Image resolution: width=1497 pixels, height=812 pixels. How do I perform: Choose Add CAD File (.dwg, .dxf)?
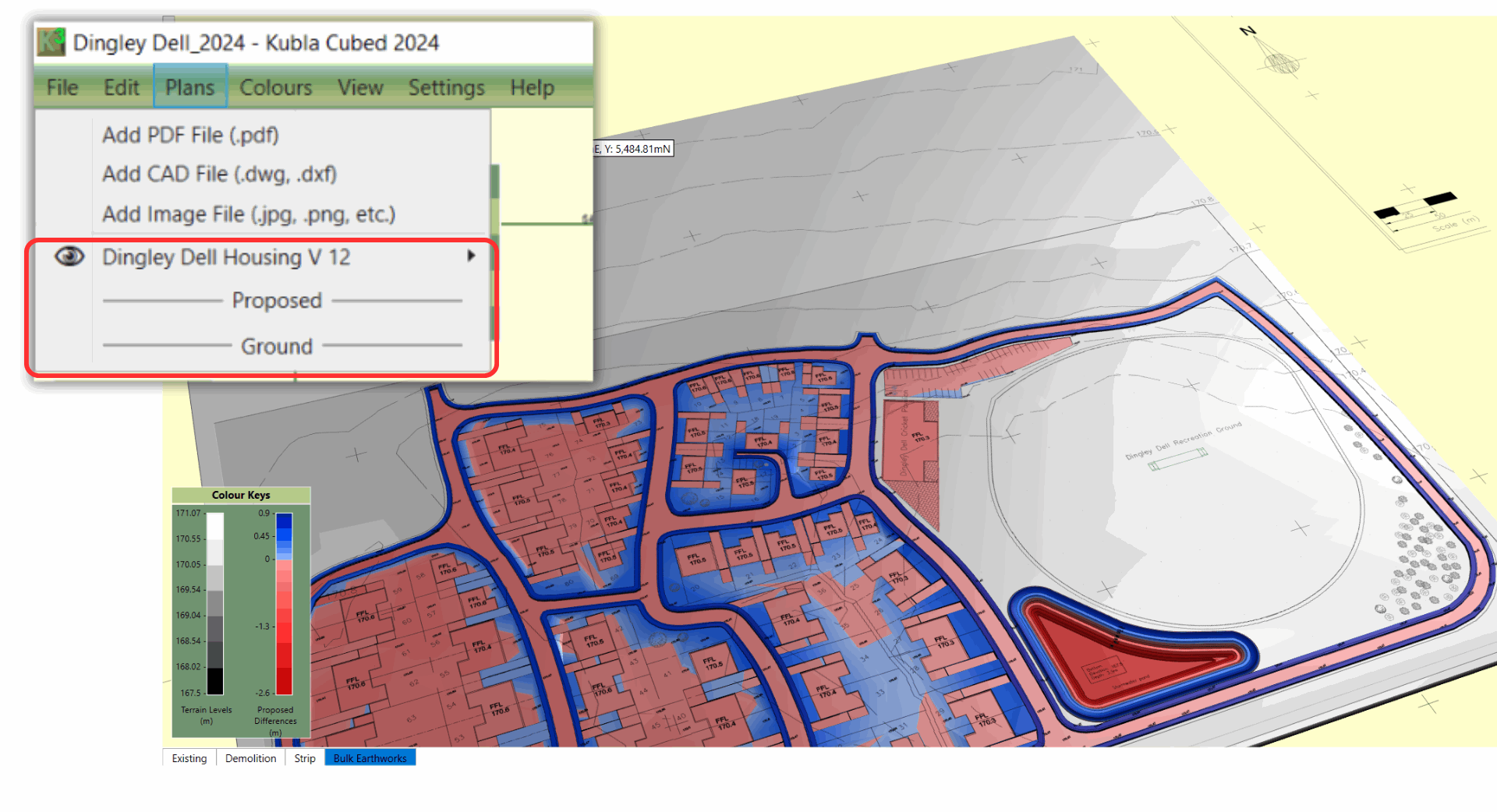click(x=219, y=174)
